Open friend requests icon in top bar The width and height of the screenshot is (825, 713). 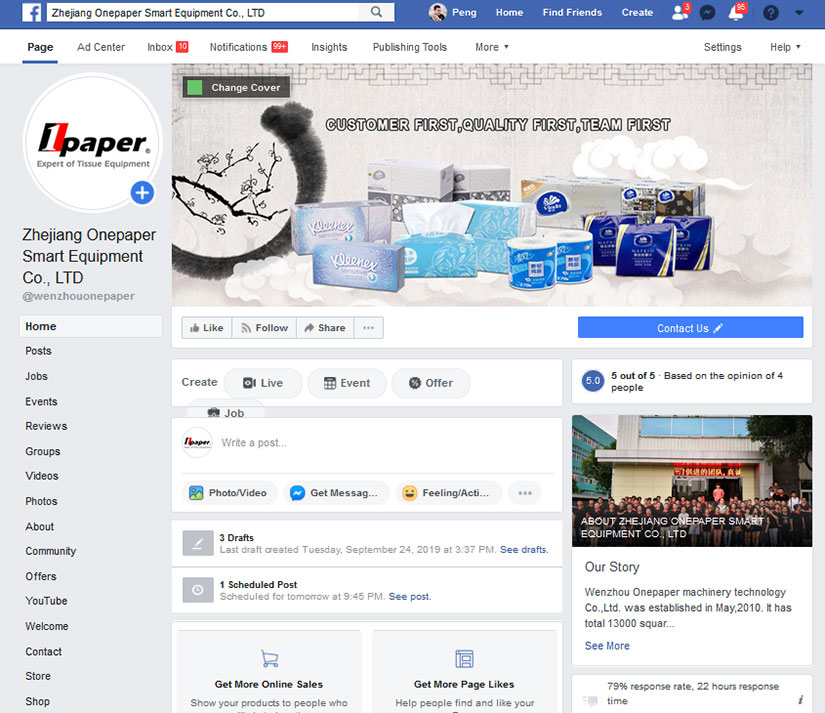coord(680,12)
